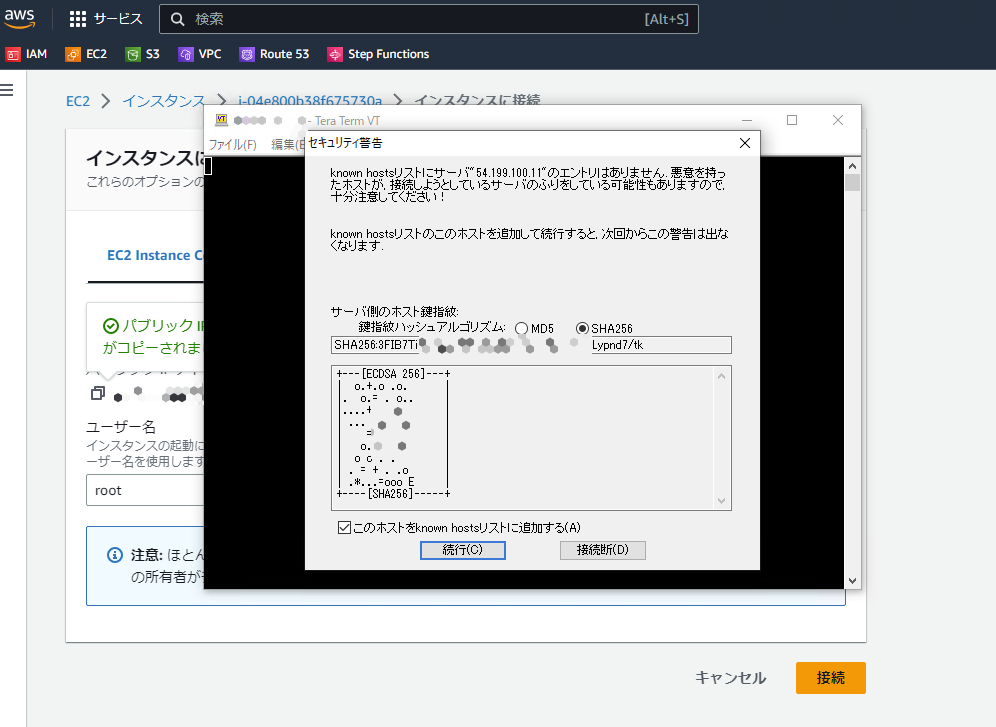Click the magnifier icon in search bar
Viewport: 996px width, 727px height.
click(x=178, y=20)
